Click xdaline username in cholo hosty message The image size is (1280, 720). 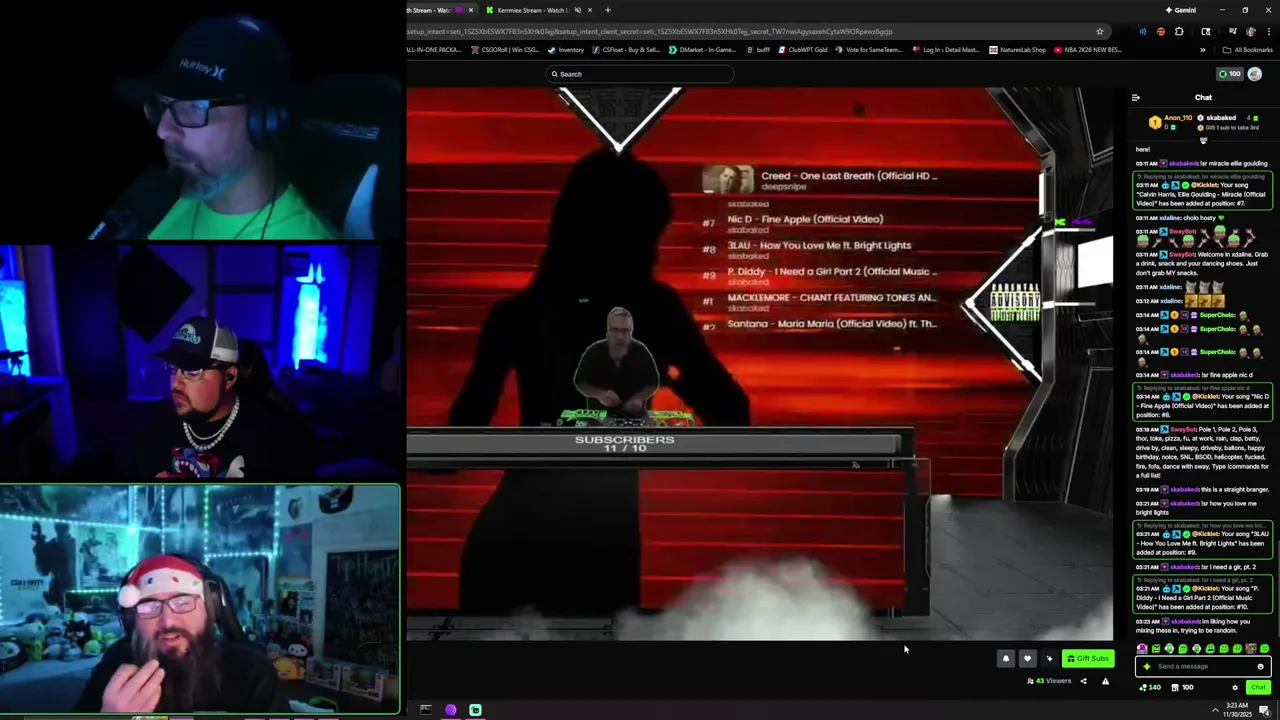(x=1171, y=217)
